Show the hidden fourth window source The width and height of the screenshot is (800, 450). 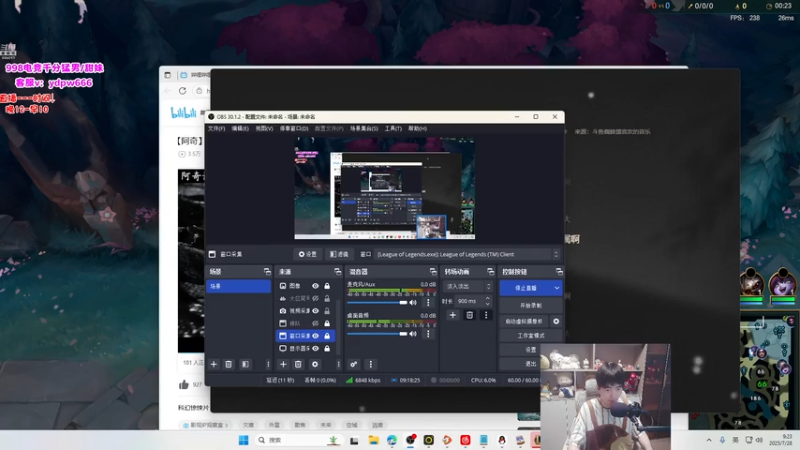(x=315, y=323)
